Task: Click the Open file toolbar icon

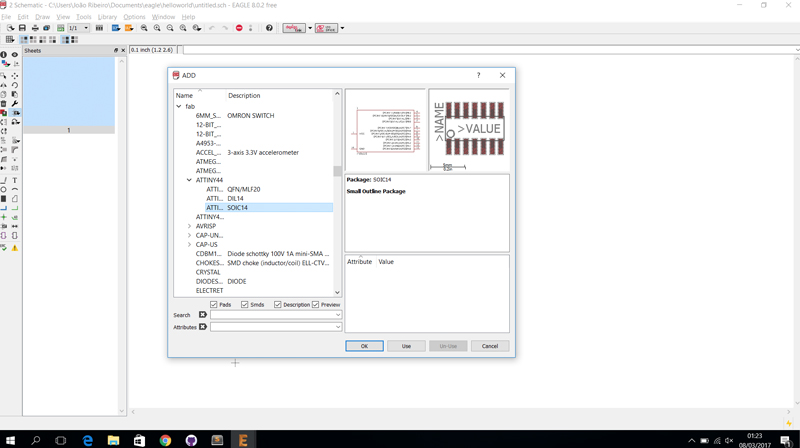Action: pos(10,28)
